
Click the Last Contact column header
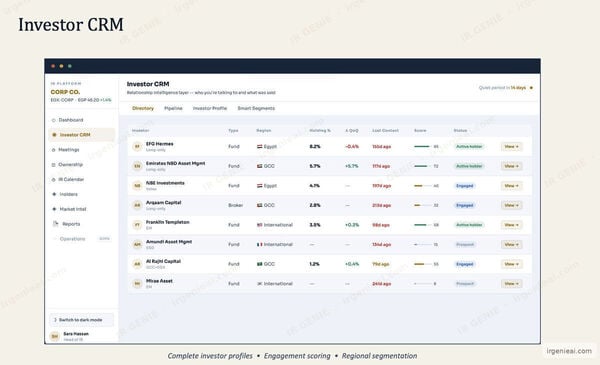tap(385, 130)
